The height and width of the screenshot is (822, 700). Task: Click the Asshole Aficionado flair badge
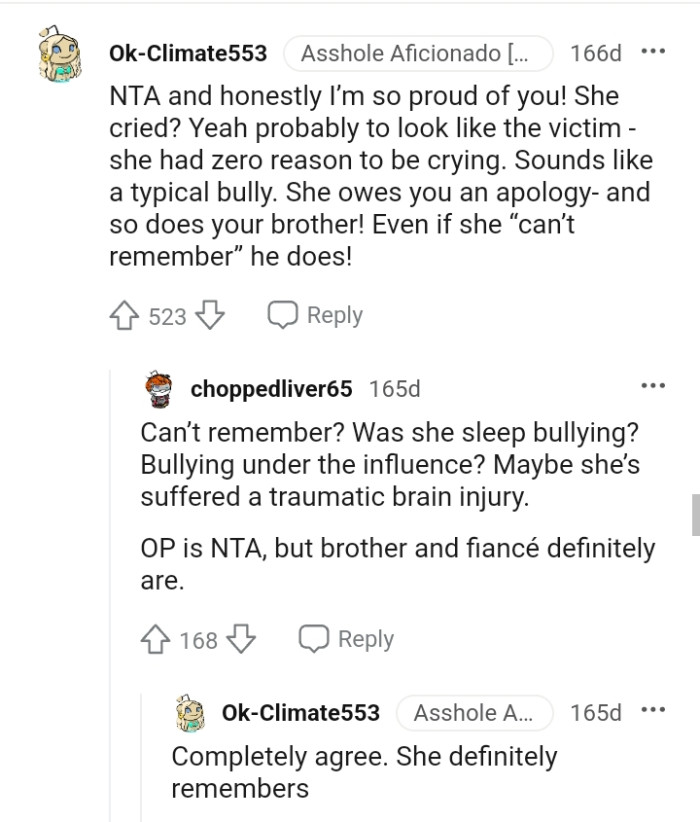[419, 54]
